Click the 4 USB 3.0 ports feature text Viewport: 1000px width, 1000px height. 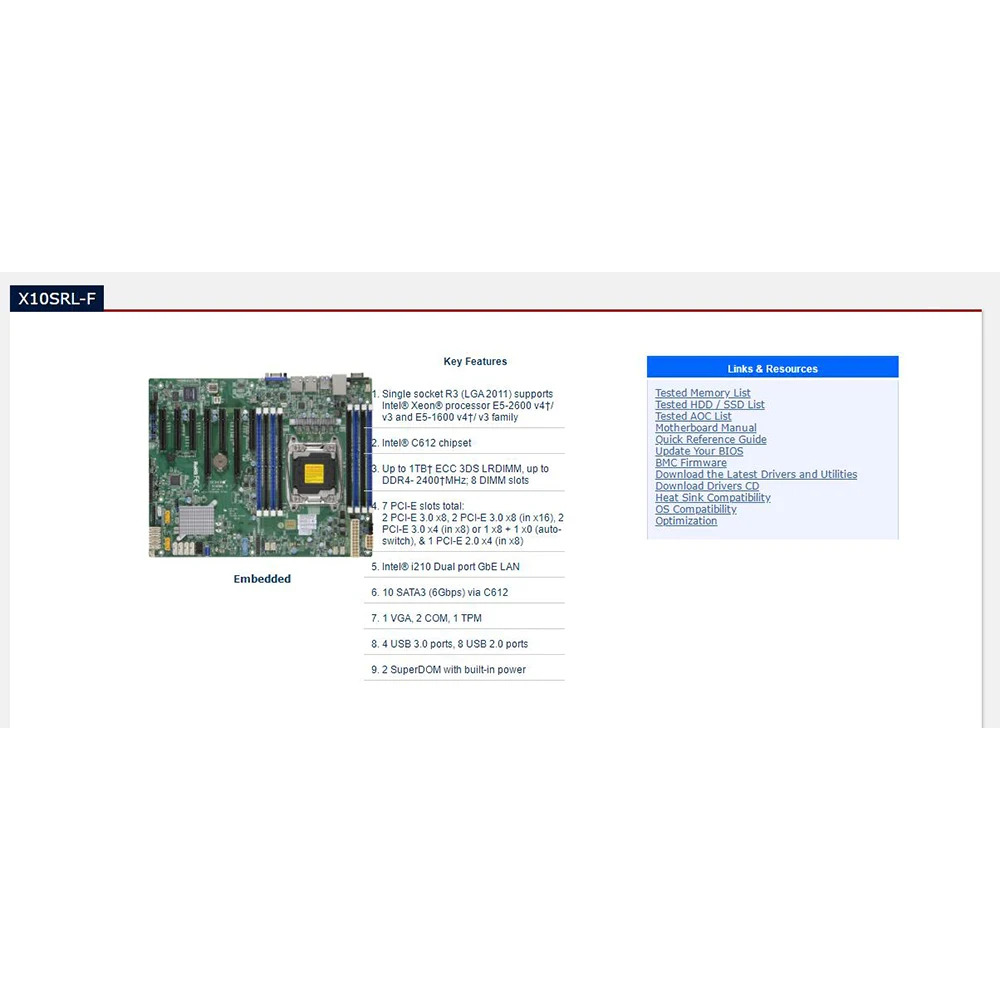click(455, 643)
